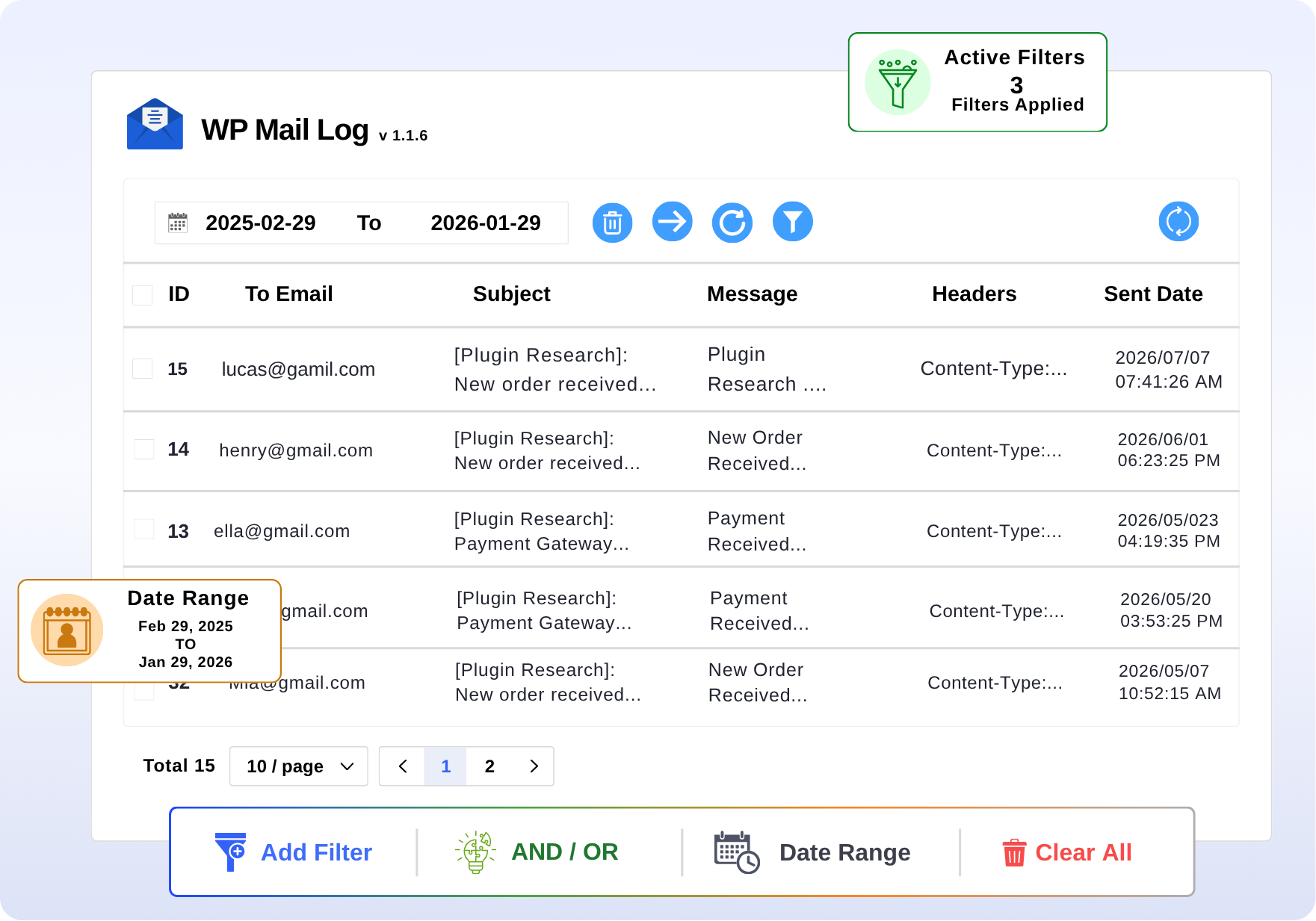
Task: Click sent date 2026/05/07 10:52:15 AM
Action: pyautogui.click(x=1170, y=682)
